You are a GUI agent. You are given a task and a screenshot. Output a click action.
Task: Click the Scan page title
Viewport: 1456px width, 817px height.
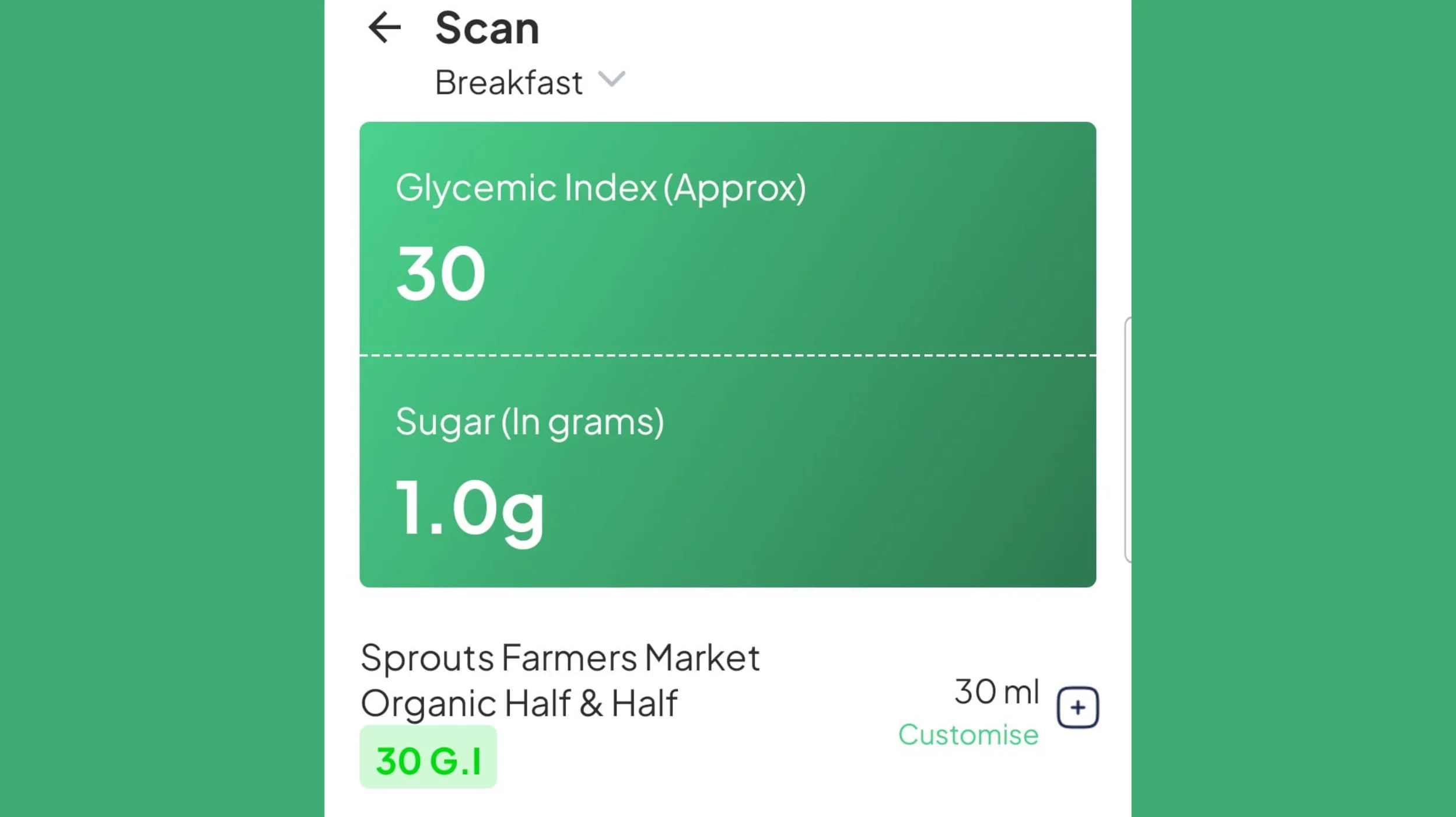487,27
